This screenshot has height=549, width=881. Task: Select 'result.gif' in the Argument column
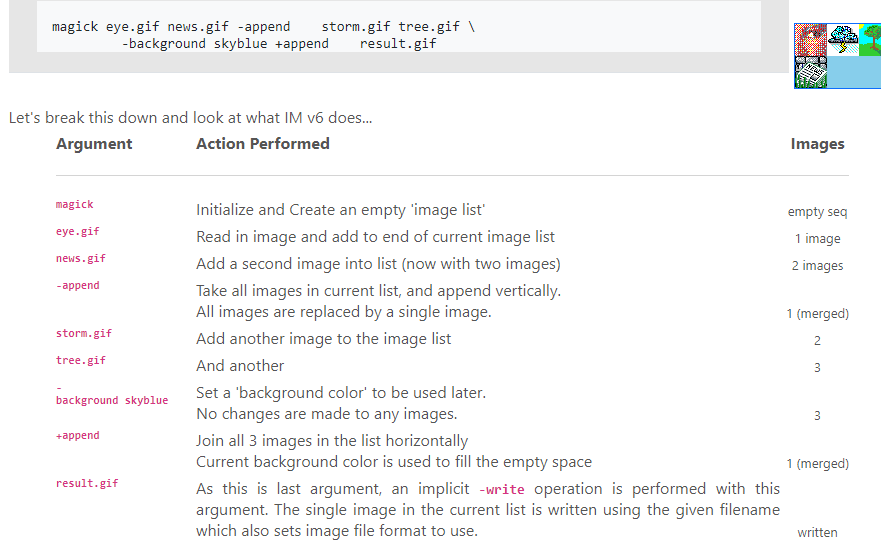click(x=87, y=483)
